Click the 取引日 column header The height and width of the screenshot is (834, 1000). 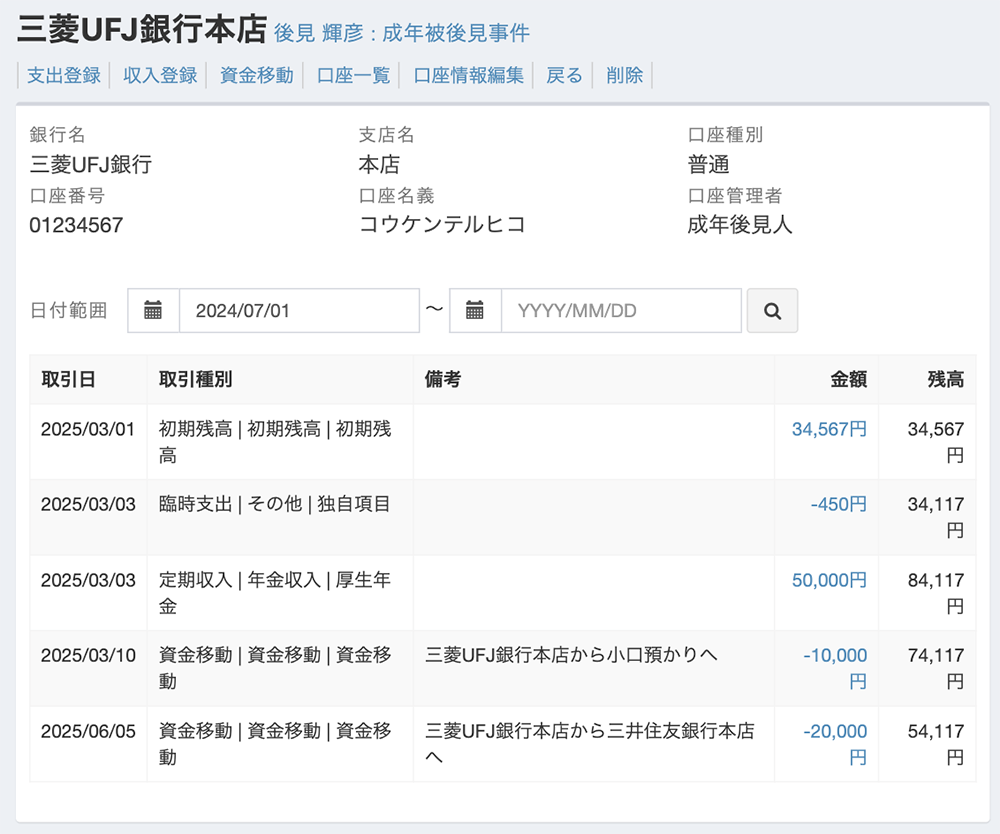click(x=68, y=379)
